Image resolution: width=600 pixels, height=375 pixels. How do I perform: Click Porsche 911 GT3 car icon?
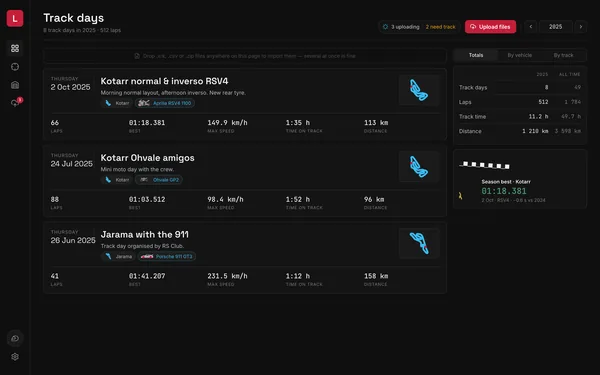pyautogui.click(x=147, y=256)
